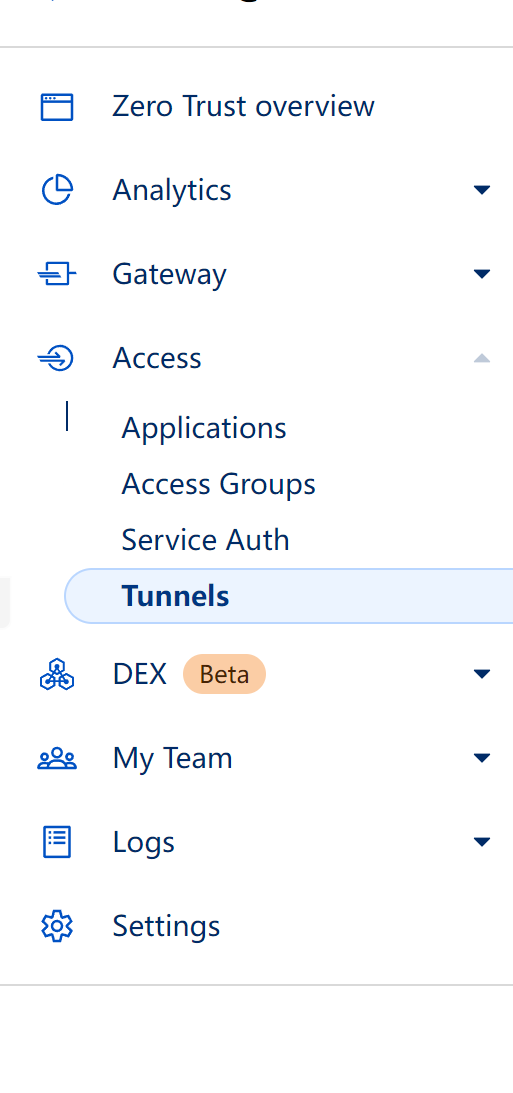
Task: Click the Gateway label
Action: (x=169, y=275)
